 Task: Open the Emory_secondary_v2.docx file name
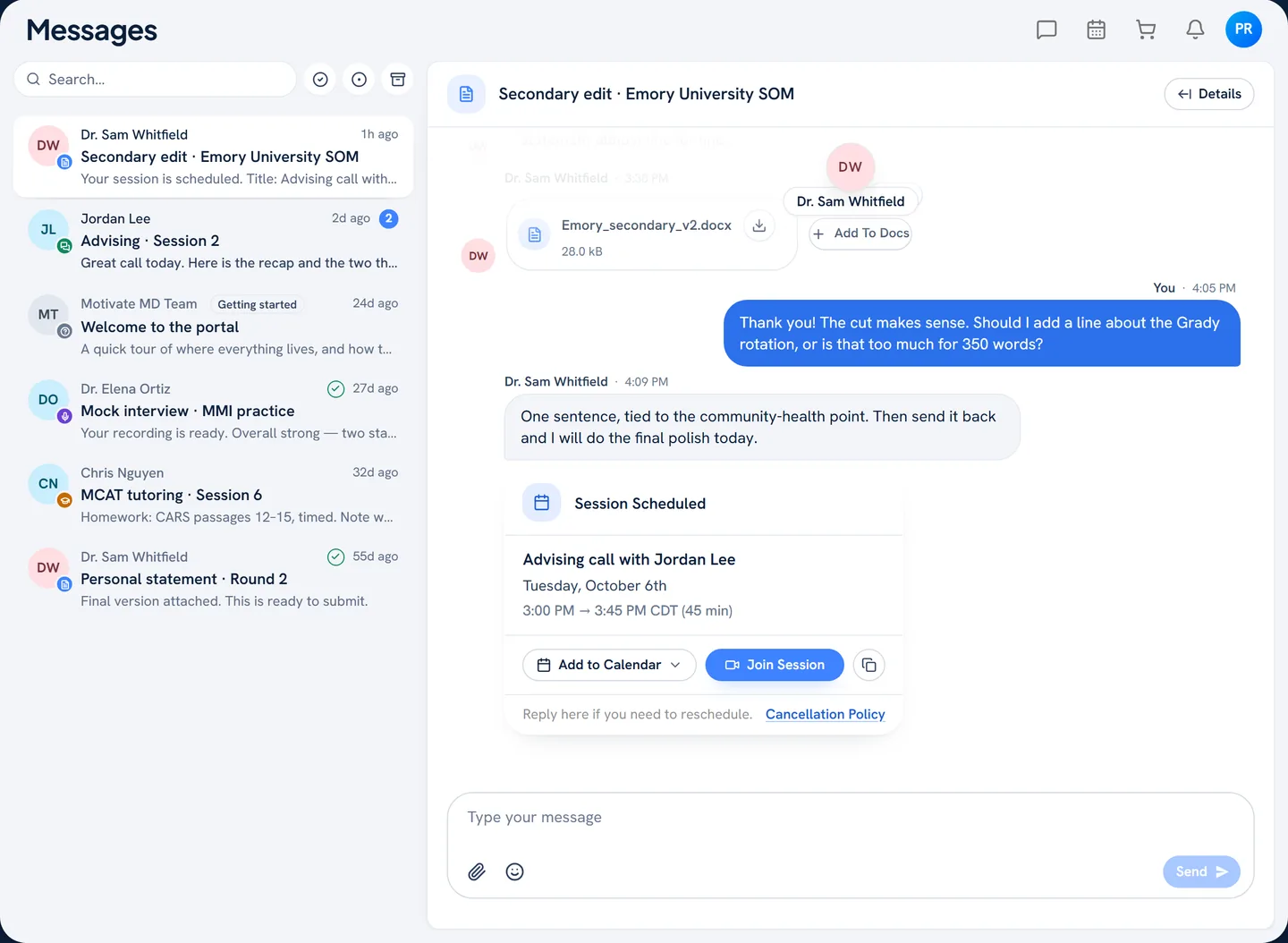[647, 225]
